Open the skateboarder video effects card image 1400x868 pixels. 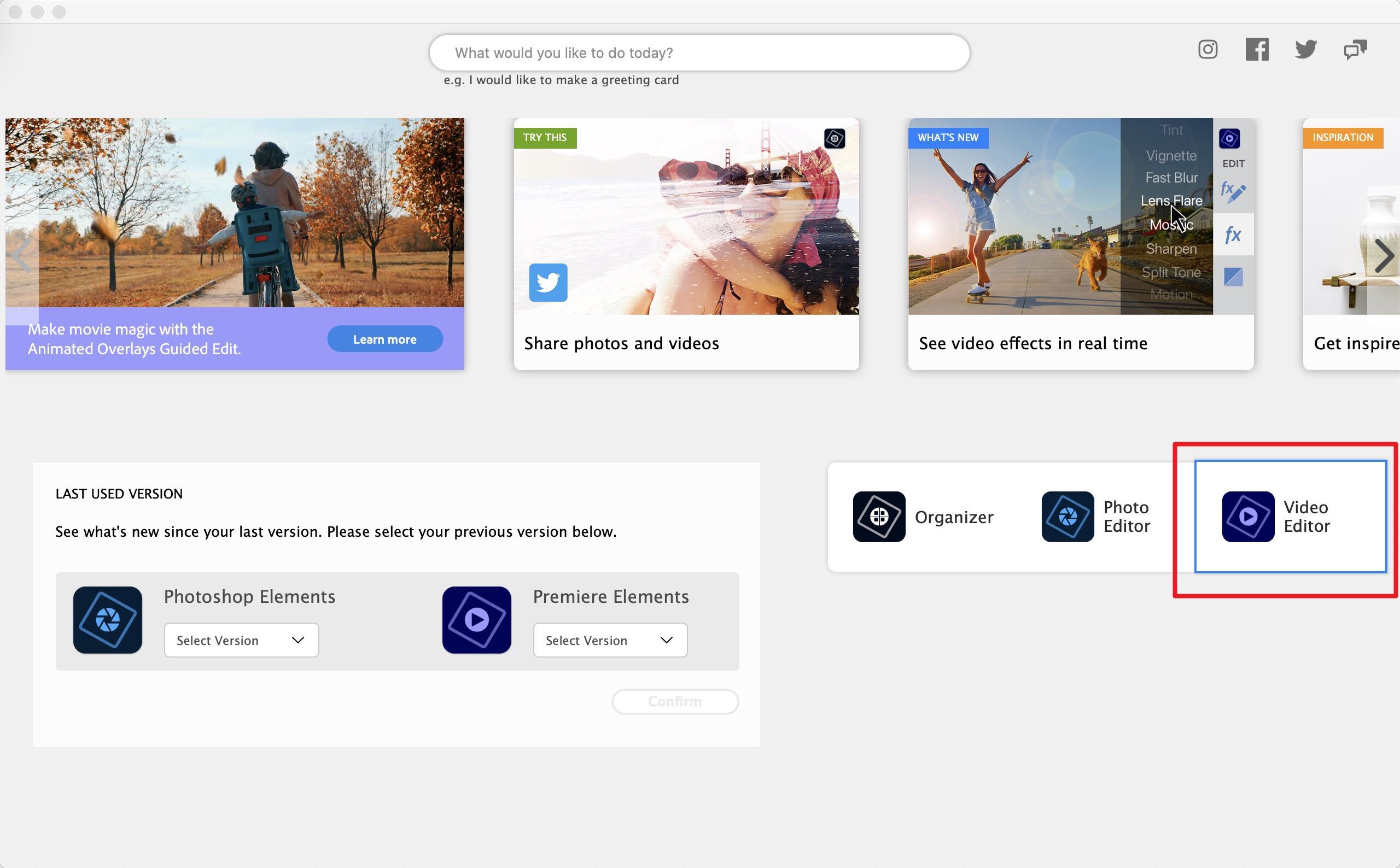point(1014,216)
